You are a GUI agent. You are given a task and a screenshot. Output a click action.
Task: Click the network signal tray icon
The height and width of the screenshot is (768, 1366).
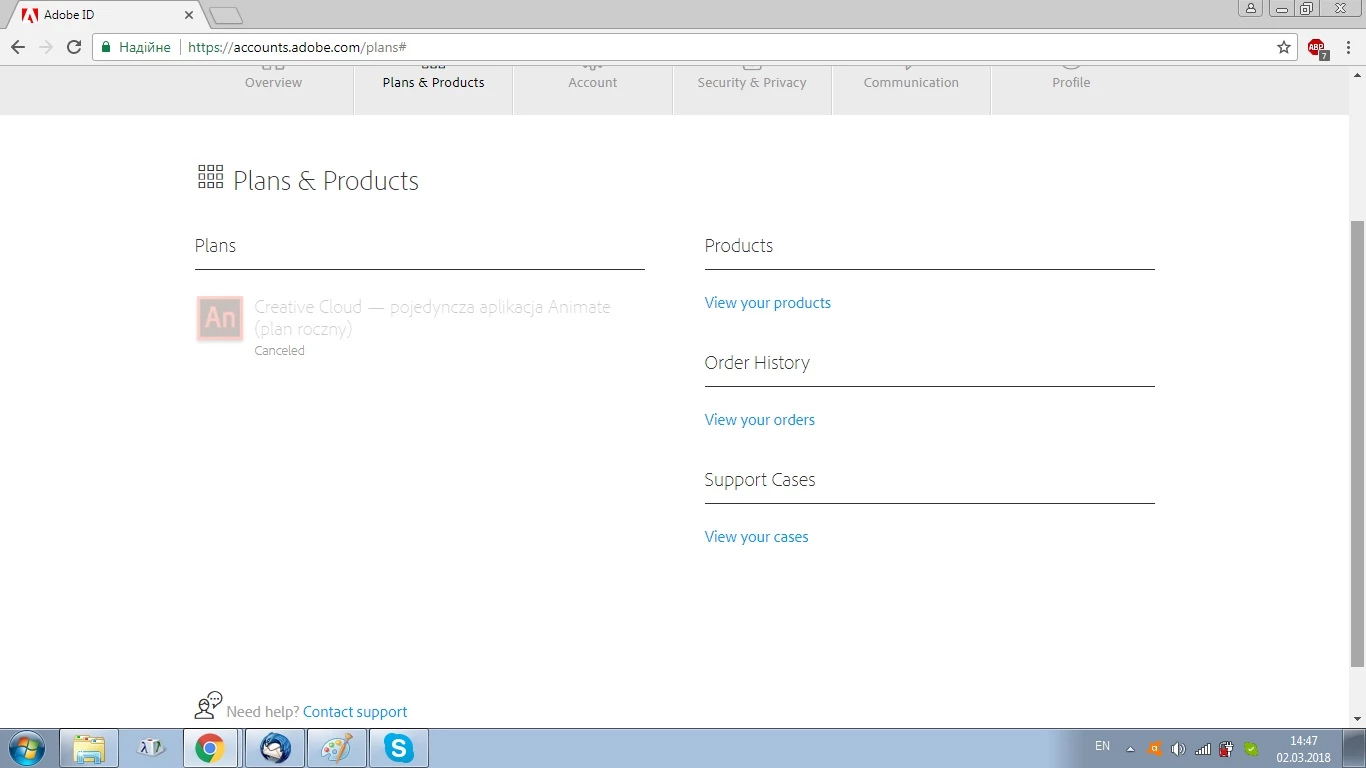(1203, 749)
